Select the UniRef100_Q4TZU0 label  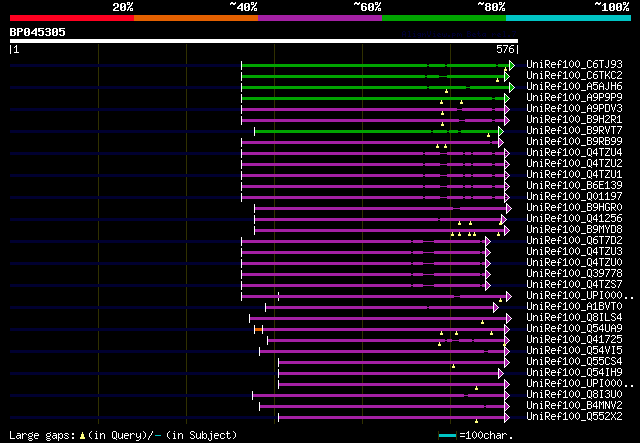pyautogui.click(x=574, y=263)
